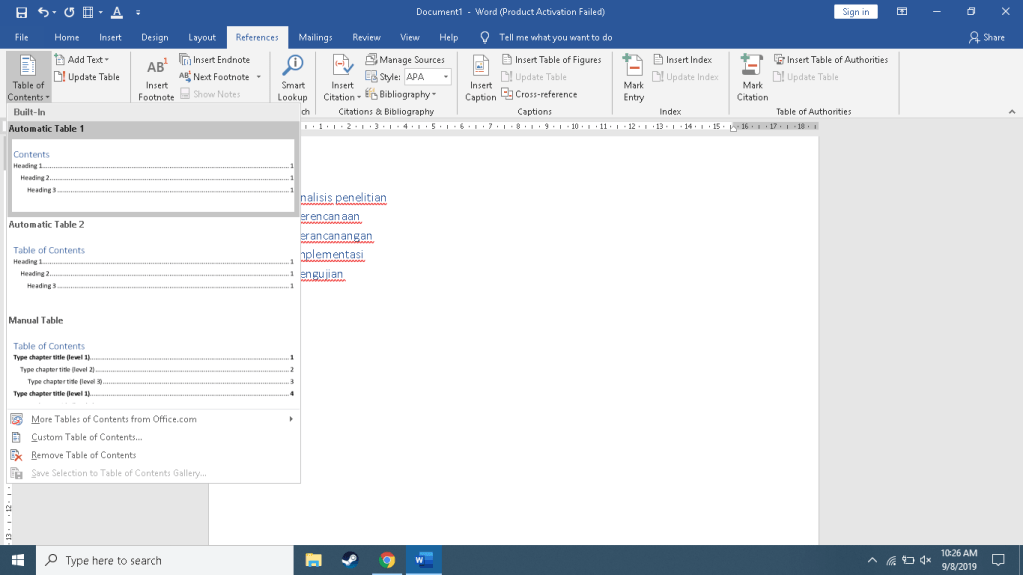
Task: Click the Tell me what you want search box
Action: [x=555, y=37]
